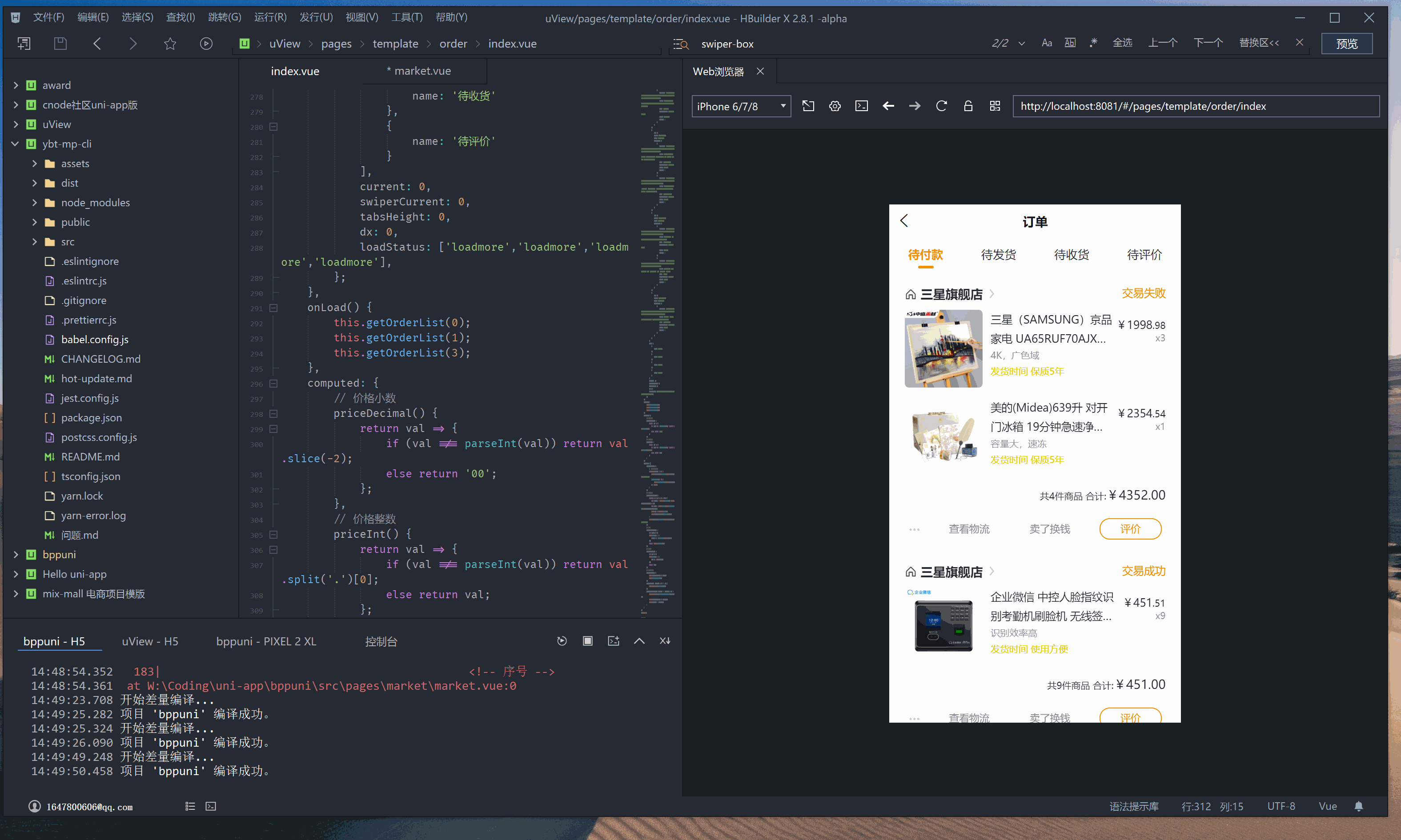Click the browser QR grid icon
Screen dimensions: 1401x840
click(x=995, y=106)
